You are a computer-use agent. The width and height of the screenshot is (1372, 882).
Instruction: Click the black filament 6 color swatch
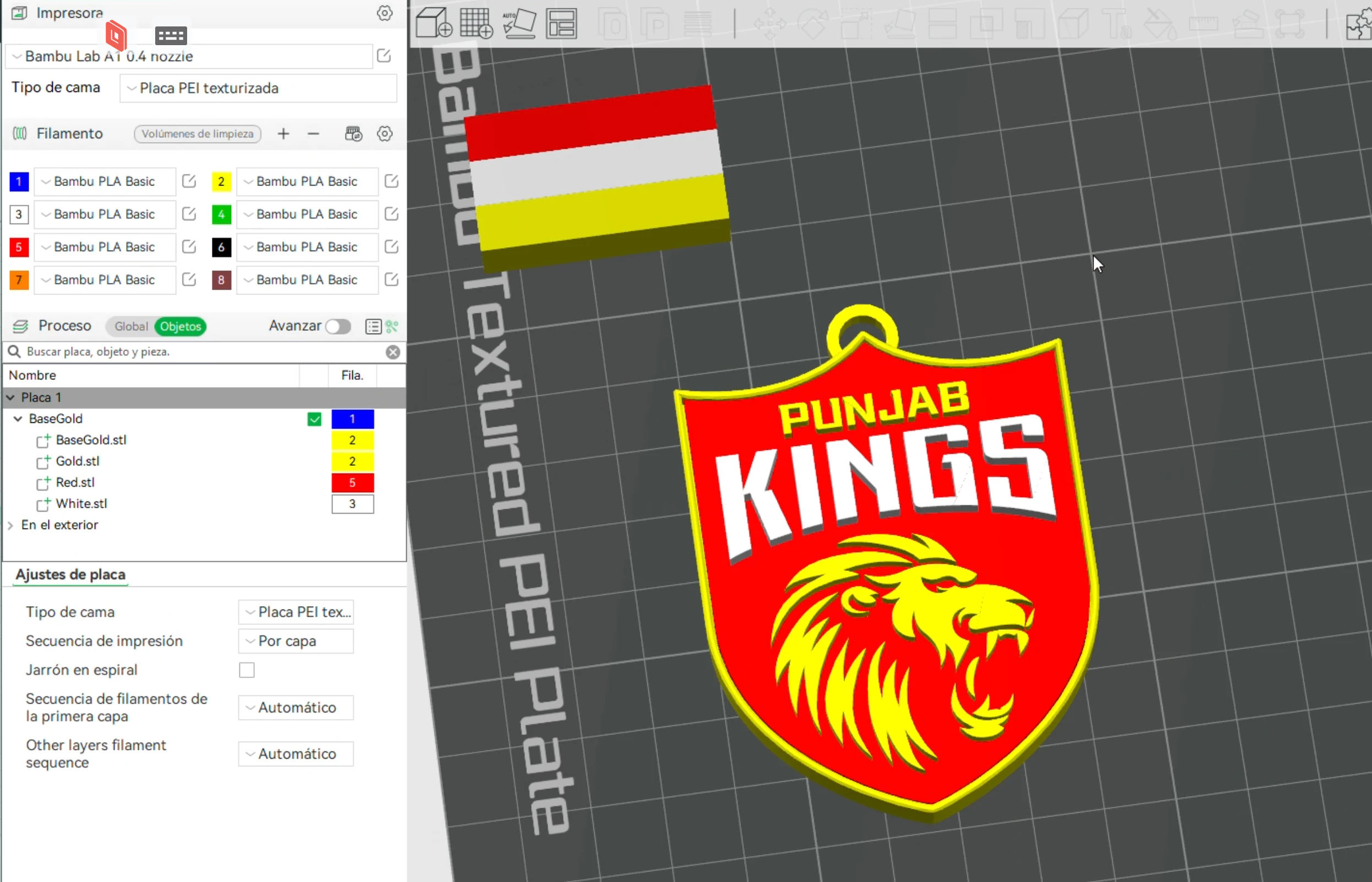[x=221, y=247]
